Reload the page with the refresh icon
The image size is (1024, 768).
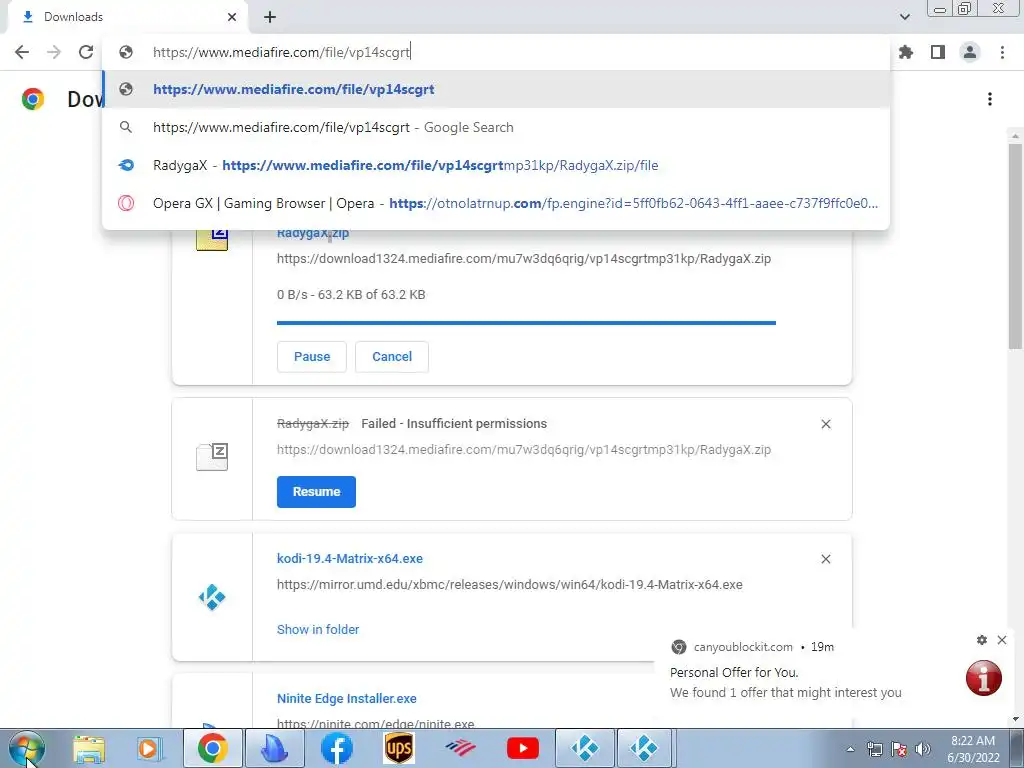pyautogui.click(x=86, y=52)
